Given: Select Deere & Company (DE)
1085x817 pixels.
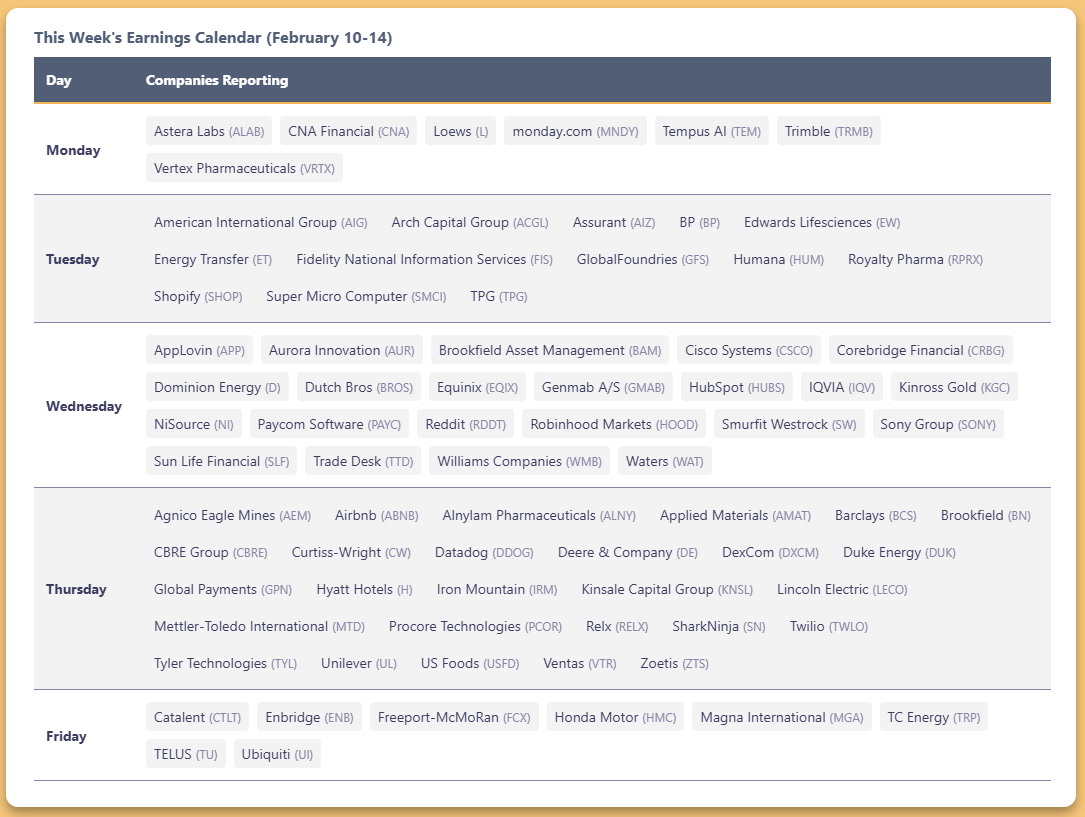Looking at the screenshot, I should [628, 553].
